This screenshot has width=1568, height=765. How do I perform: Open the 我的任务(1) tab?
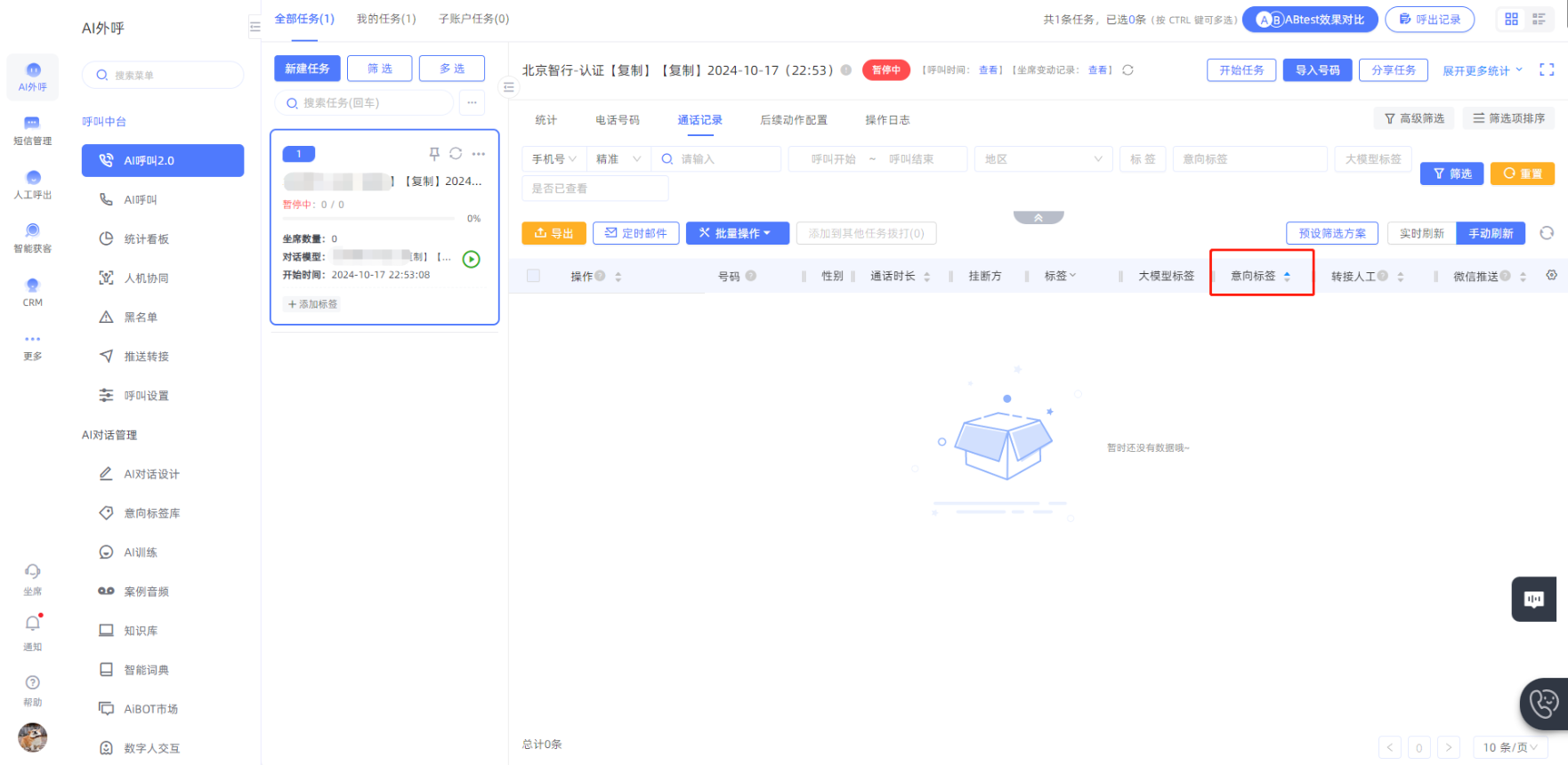[x=386, y=19]
